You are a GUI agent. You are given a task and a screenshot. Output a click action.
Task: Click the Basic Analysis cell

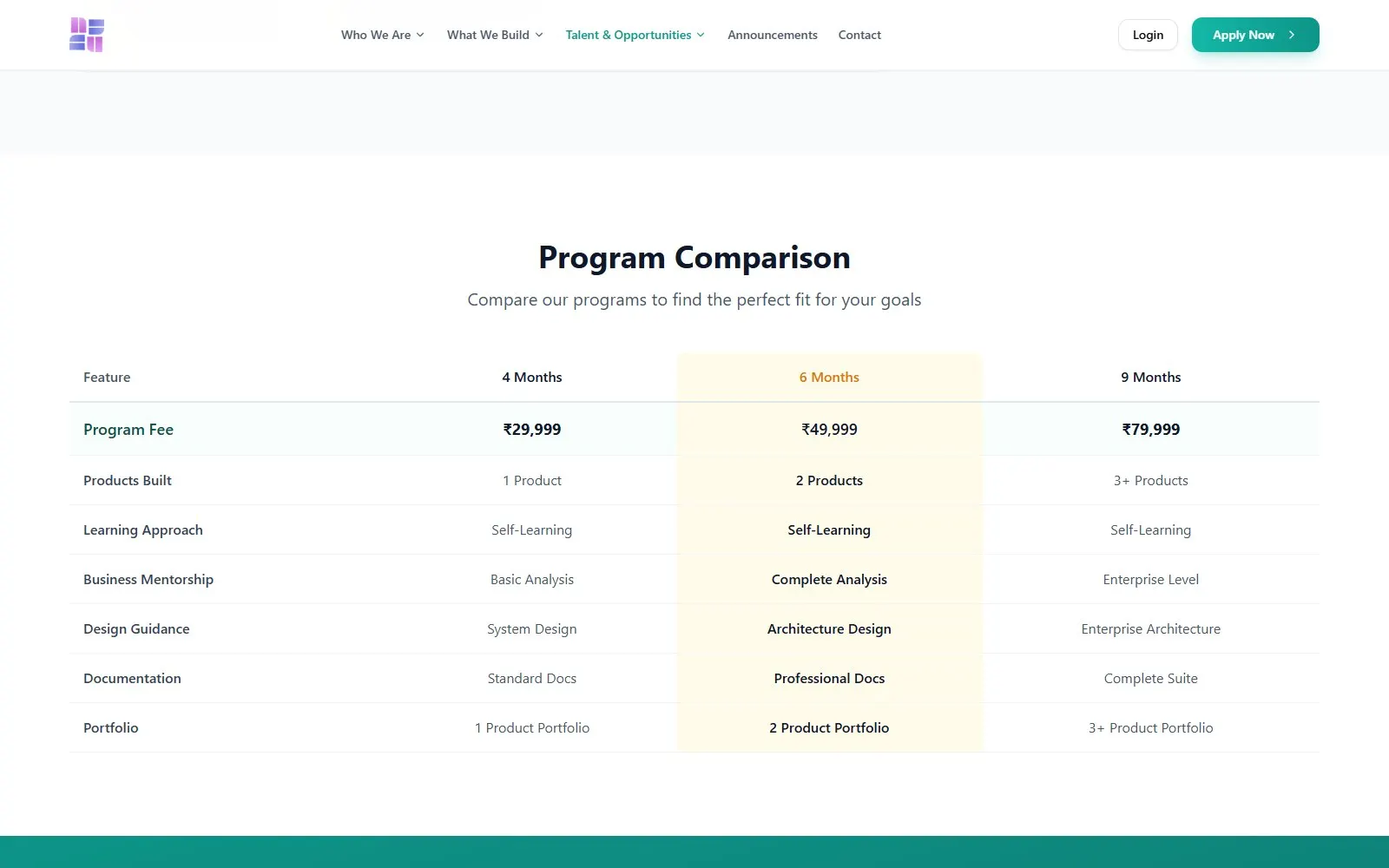point(532,579)
